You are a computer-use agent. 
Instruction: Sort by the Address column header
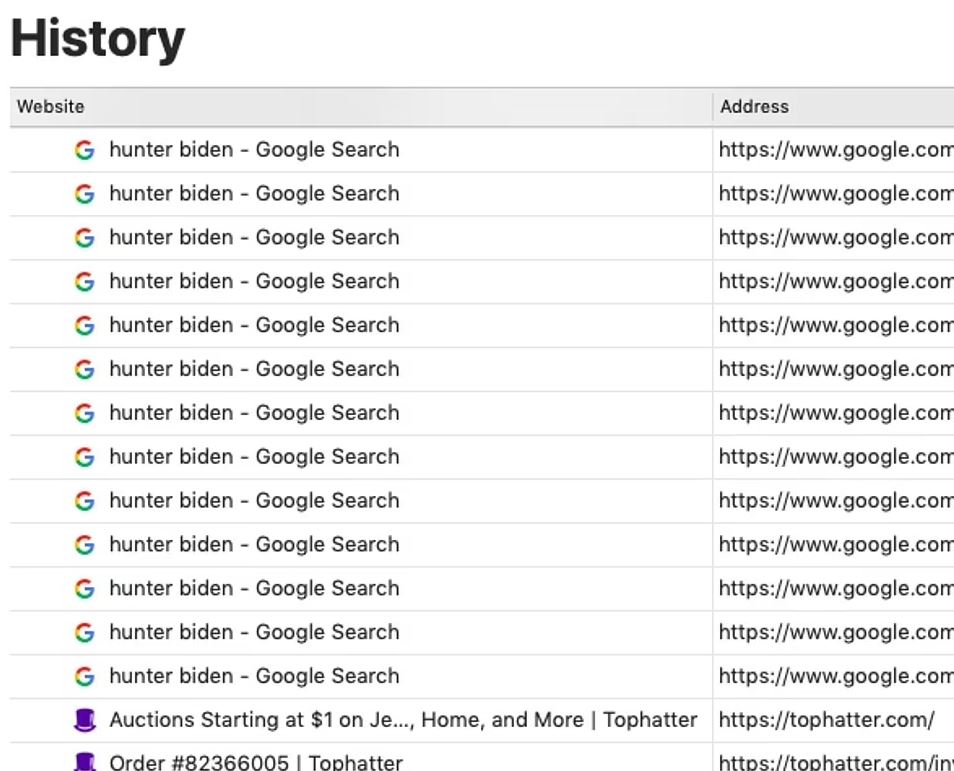(754, 107)
